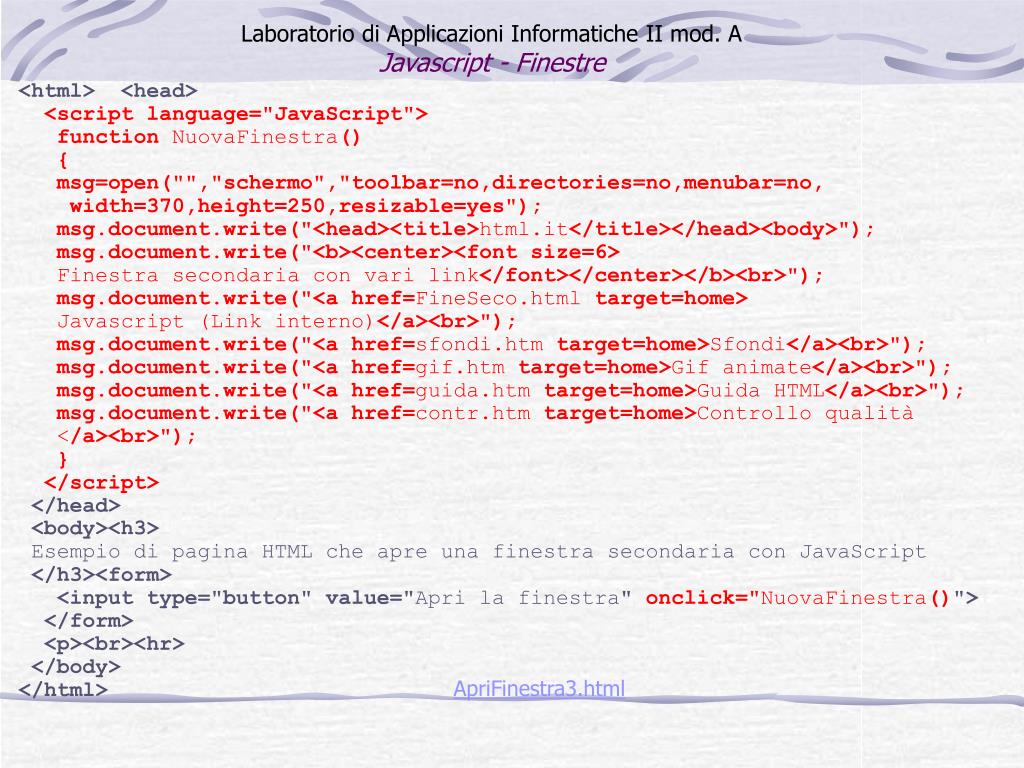The image size is (1024, 768).
Task: Click the line with 'href=guida.htm'
Action: 510,391
